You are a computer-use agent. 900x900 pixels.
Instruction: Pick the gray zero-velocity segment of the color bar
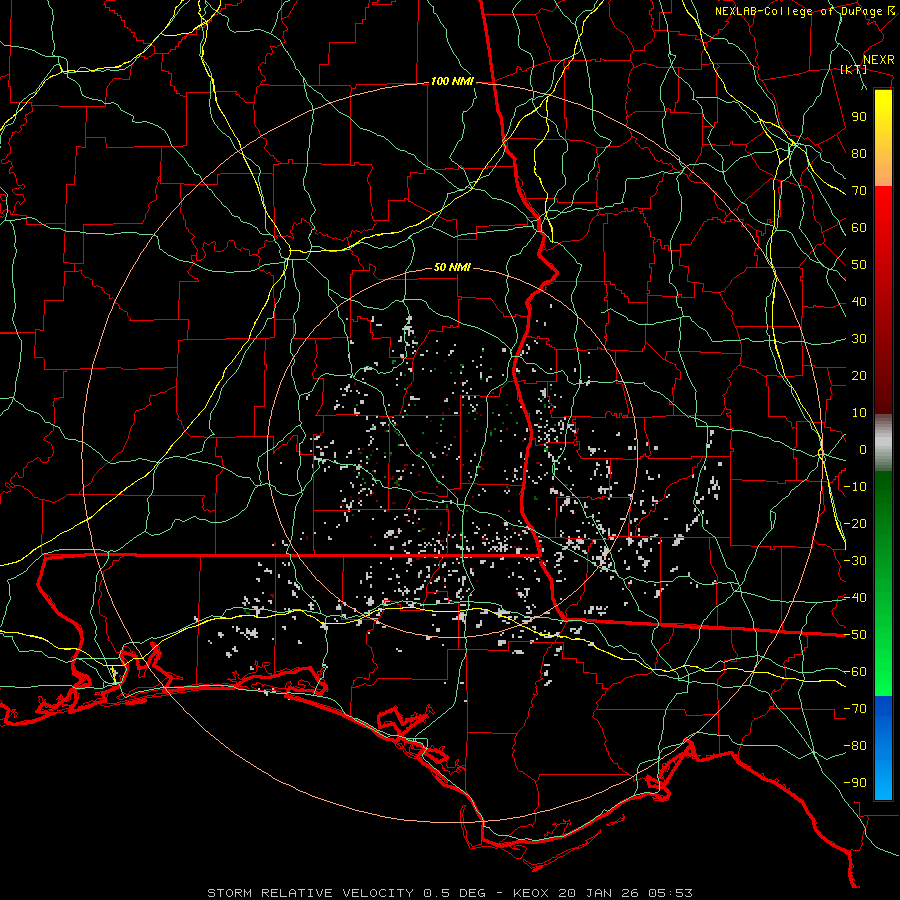883,443
